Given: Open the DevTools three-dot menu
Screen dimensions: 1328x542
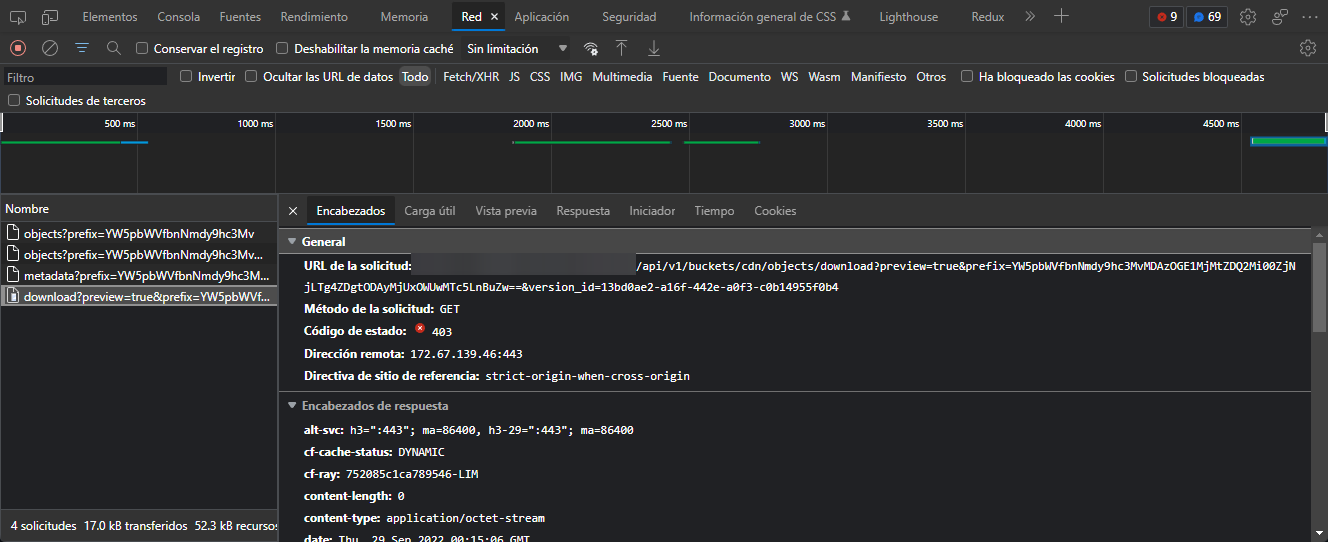Looking at the screenshot, I should 1311,17.
